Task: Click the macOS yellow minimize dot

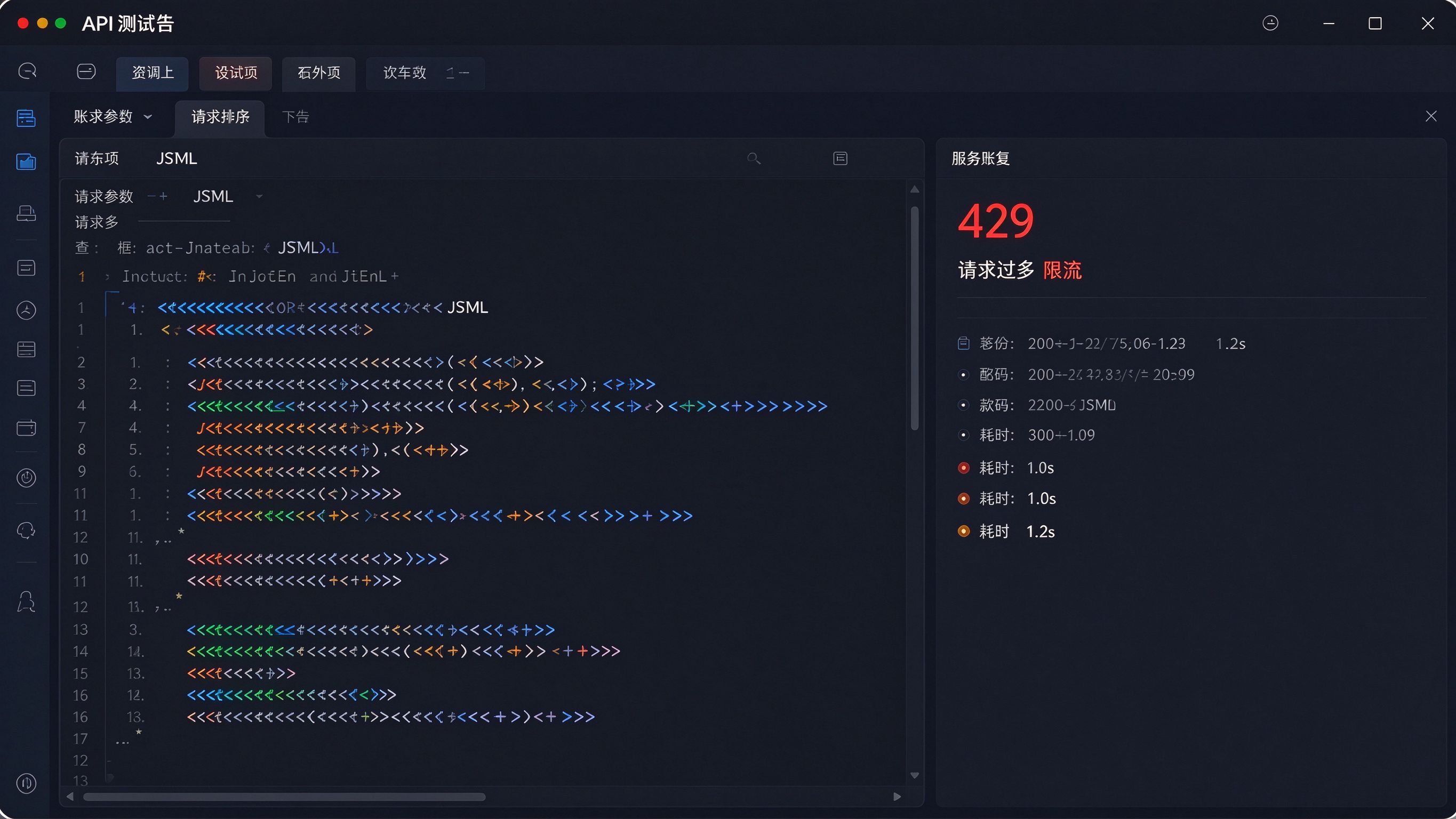Action: click(42, 23)
